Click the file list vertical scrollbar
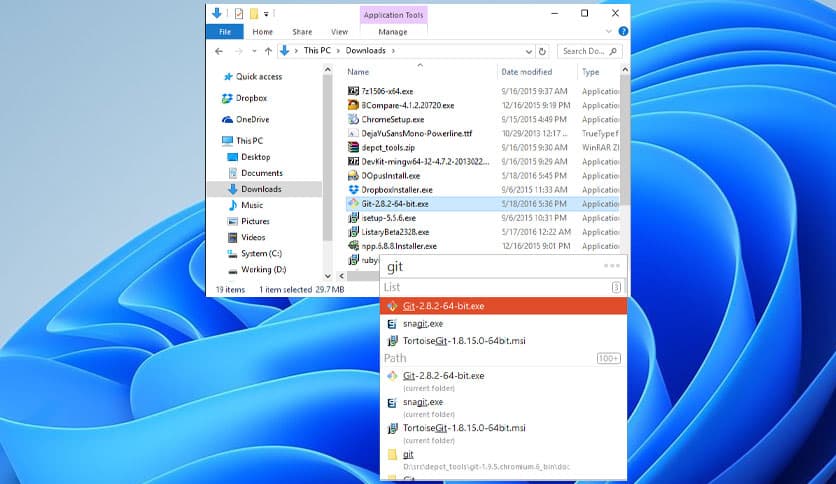836x484 pixels. click(x=624, y=141)
